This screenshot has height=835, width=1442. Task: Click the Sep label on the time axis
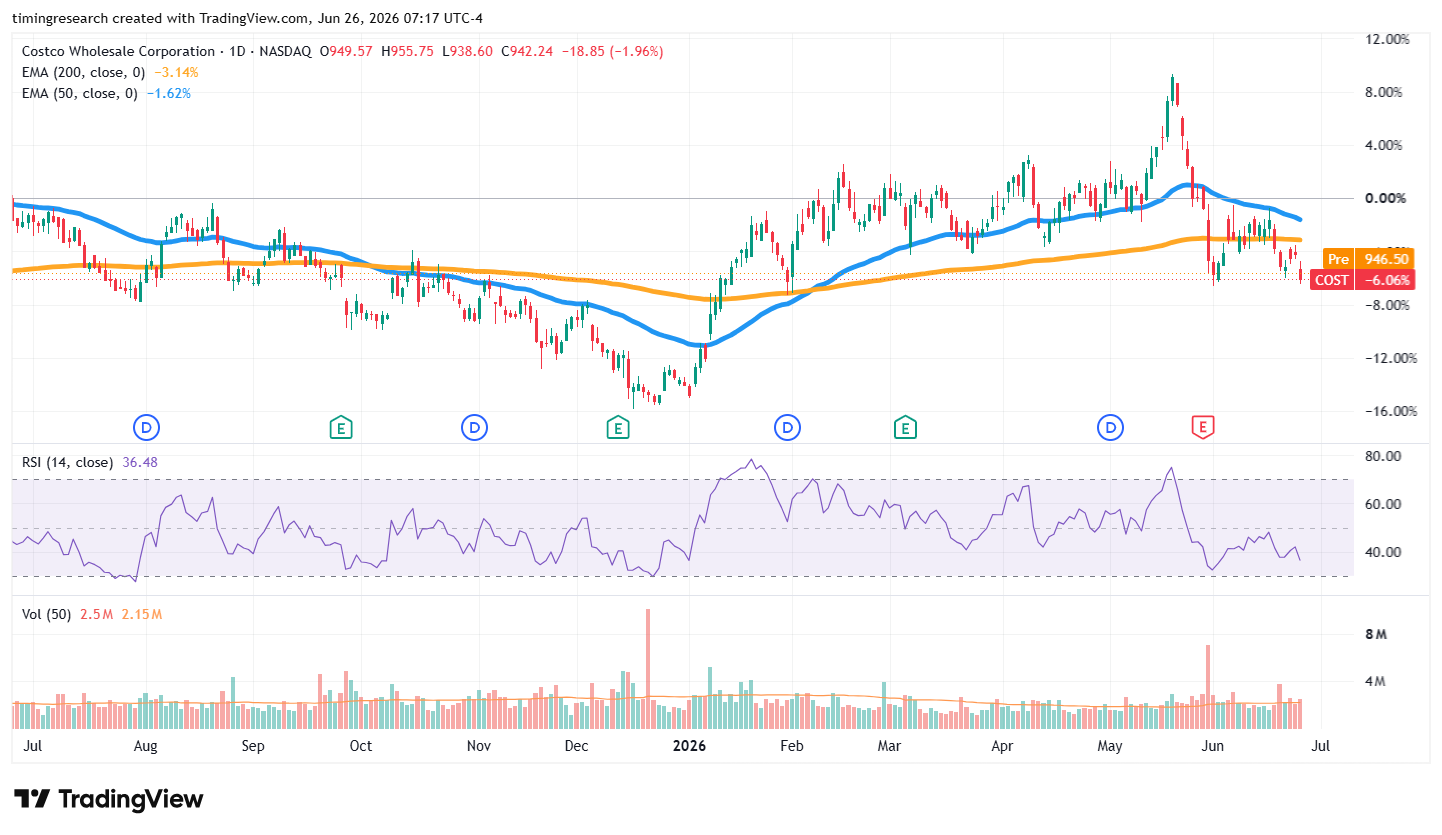[253, 746]
